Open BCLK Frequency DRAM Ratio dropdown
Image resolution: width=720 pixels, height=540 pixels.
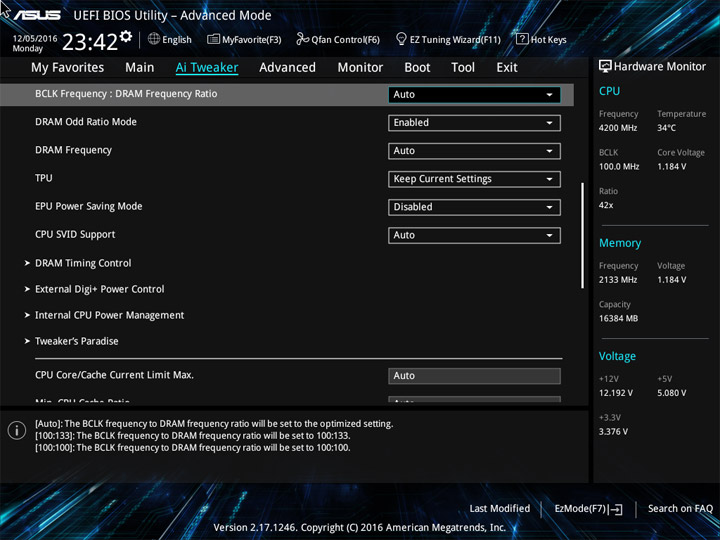(x=474, y=95)
